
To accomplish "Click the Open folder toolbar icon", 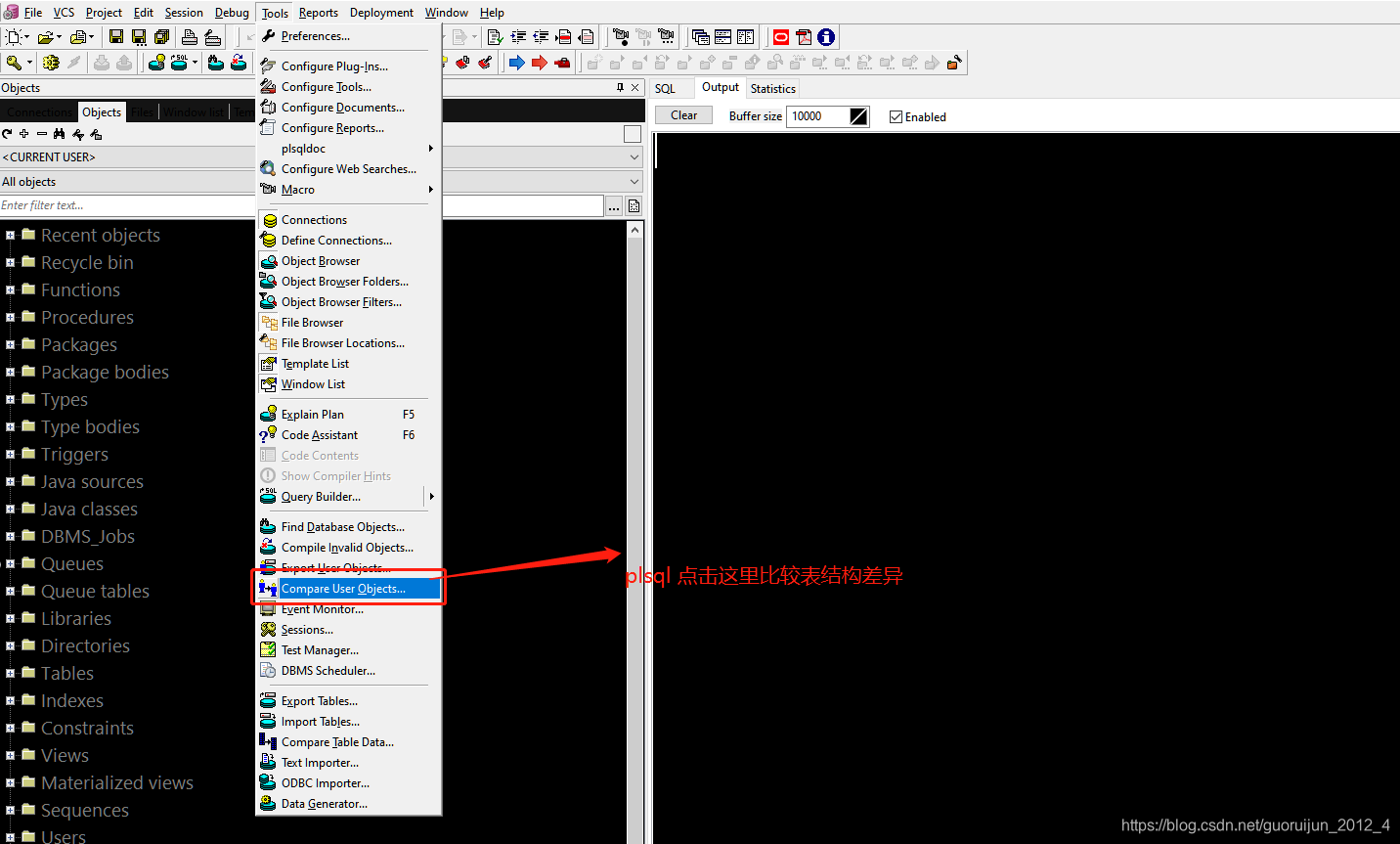I will pyautogui.click(x=45, y=37).
